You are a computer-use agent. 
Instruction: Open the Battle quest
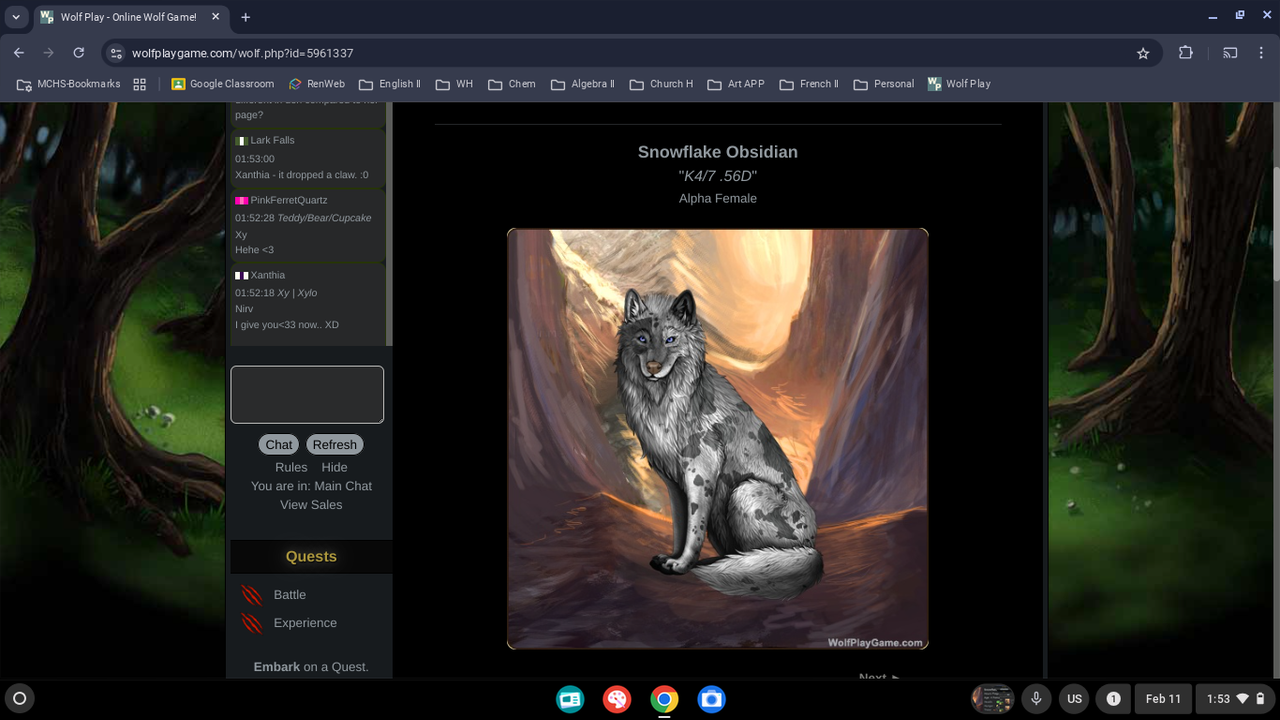click(x=290, y=595)
